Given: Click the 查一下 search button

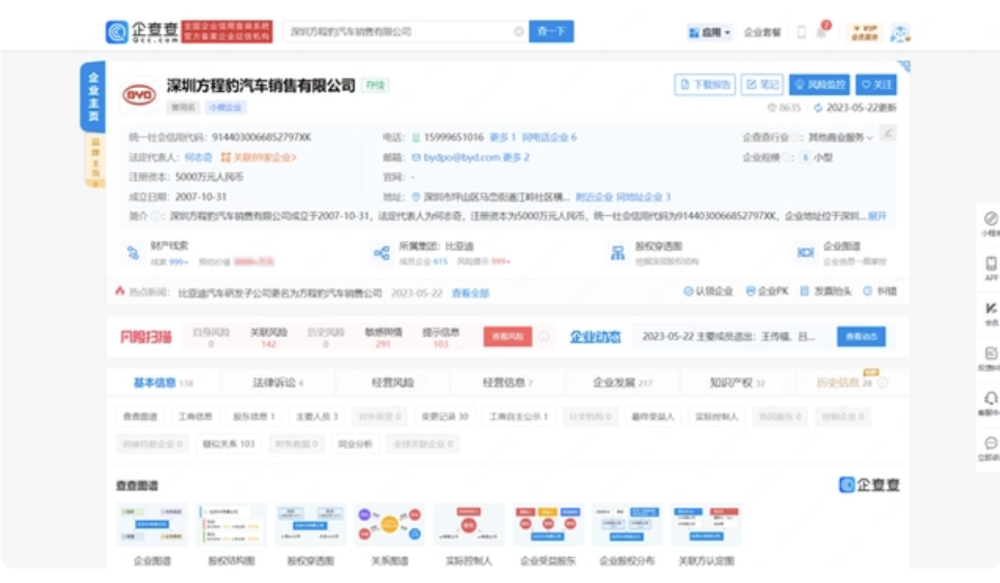Looking at the screenshot, I should 551,31.
